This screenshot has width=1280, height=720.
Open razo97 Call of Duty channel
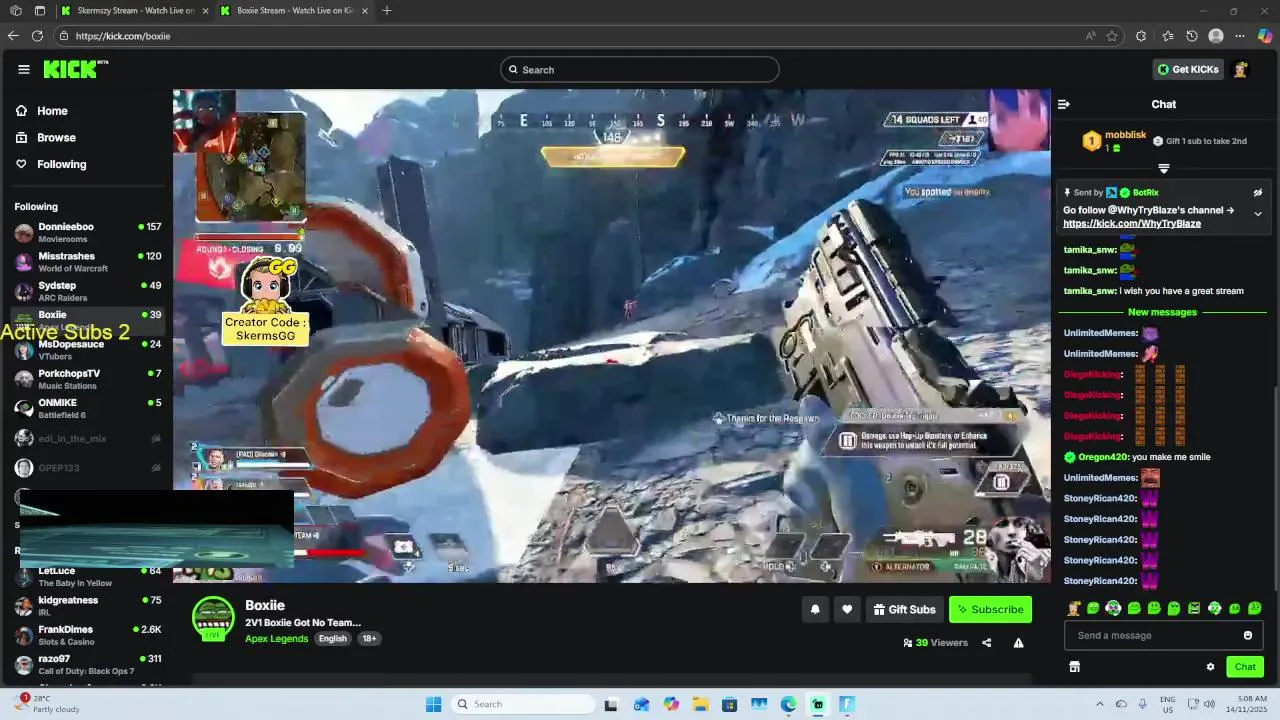(x=88, y=664)
